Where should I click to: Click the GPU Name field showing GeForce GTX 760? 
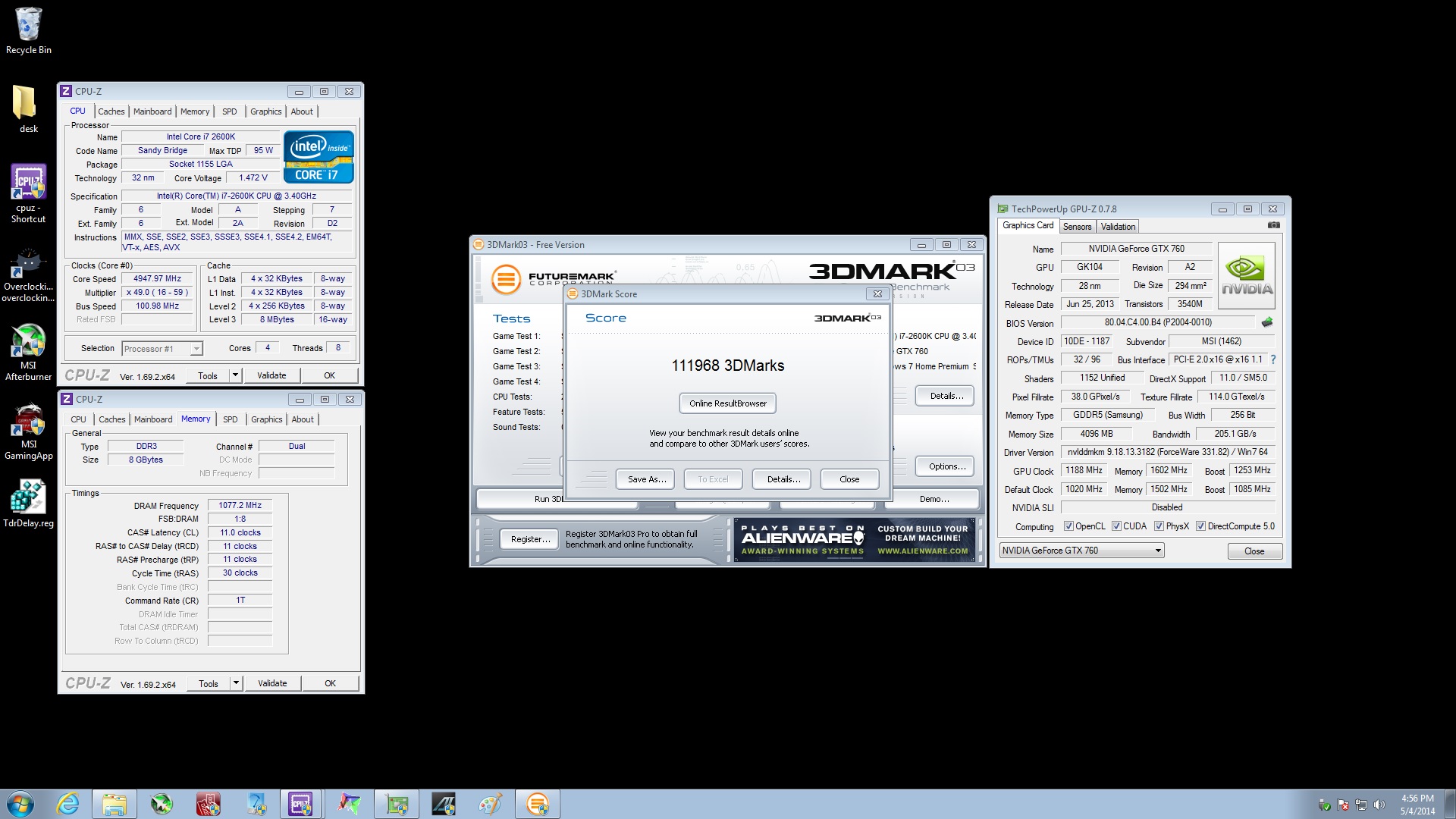coord(1136,249)
